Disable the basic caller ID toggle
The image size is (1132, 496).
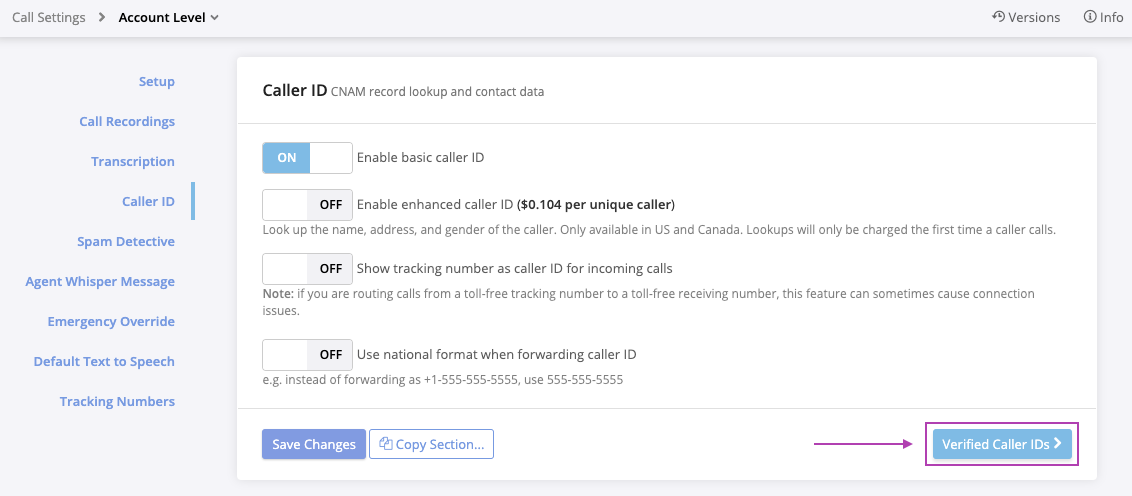(307, 158)
